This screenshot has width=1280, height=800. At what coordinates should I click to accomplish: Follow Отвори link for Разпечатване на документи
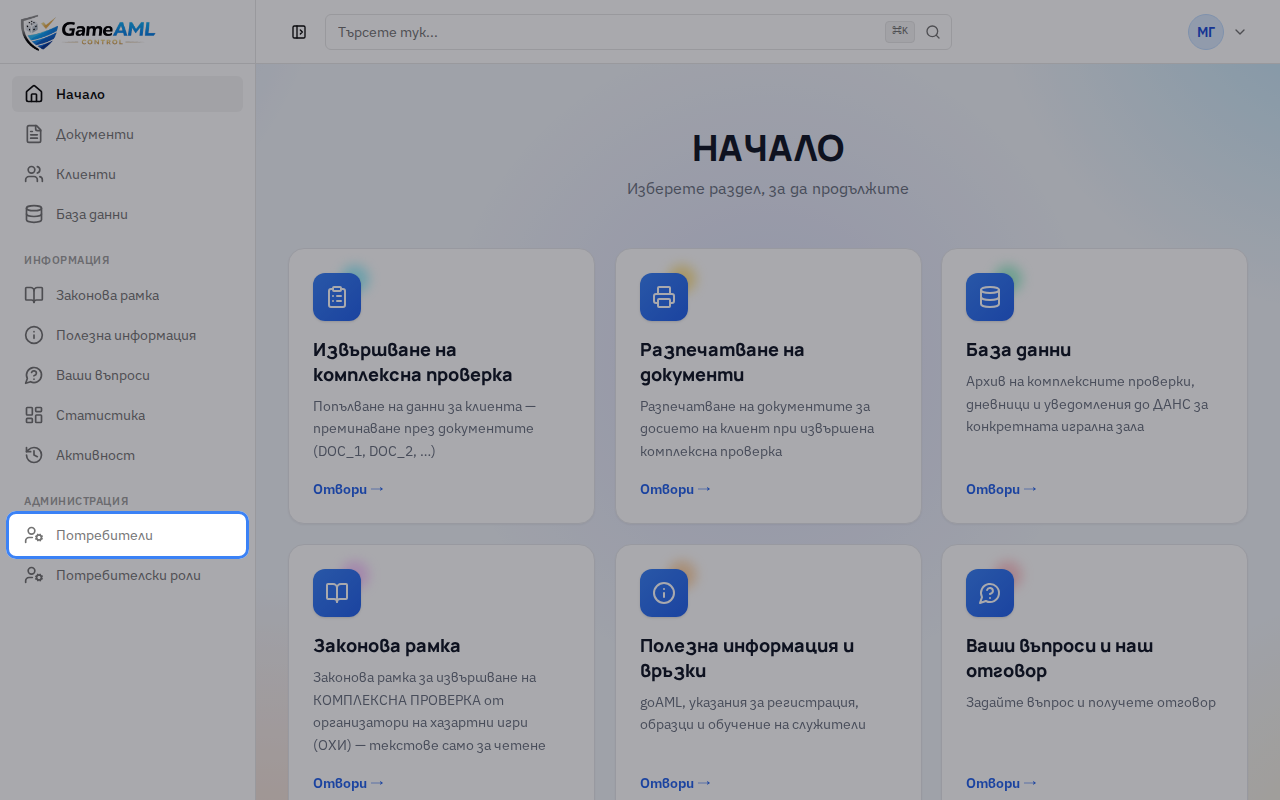coord(675,489)
